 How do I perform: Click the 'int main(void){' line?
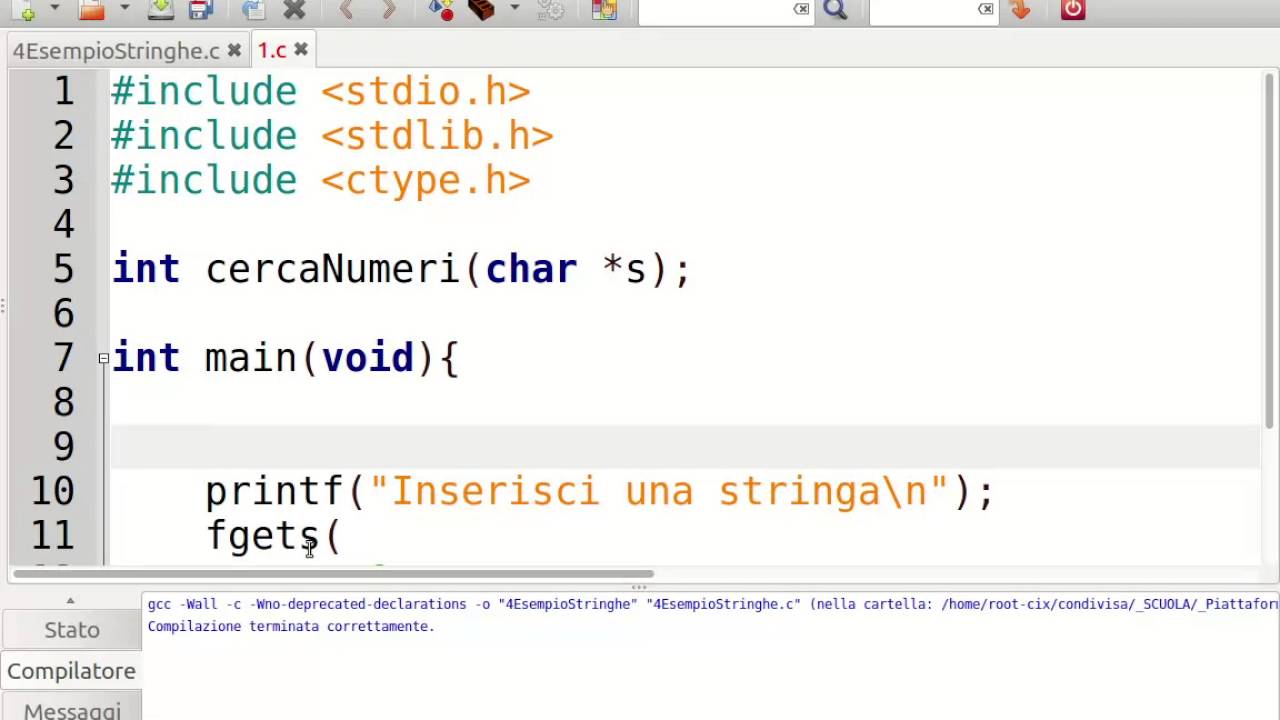coord(285,358)
